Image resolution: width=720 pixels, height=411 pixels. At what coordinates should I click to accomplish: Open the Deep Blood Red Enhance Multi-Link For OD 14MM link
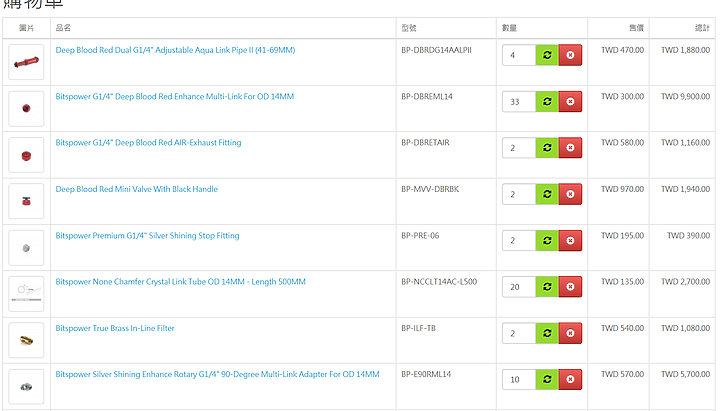coord(174,96)
